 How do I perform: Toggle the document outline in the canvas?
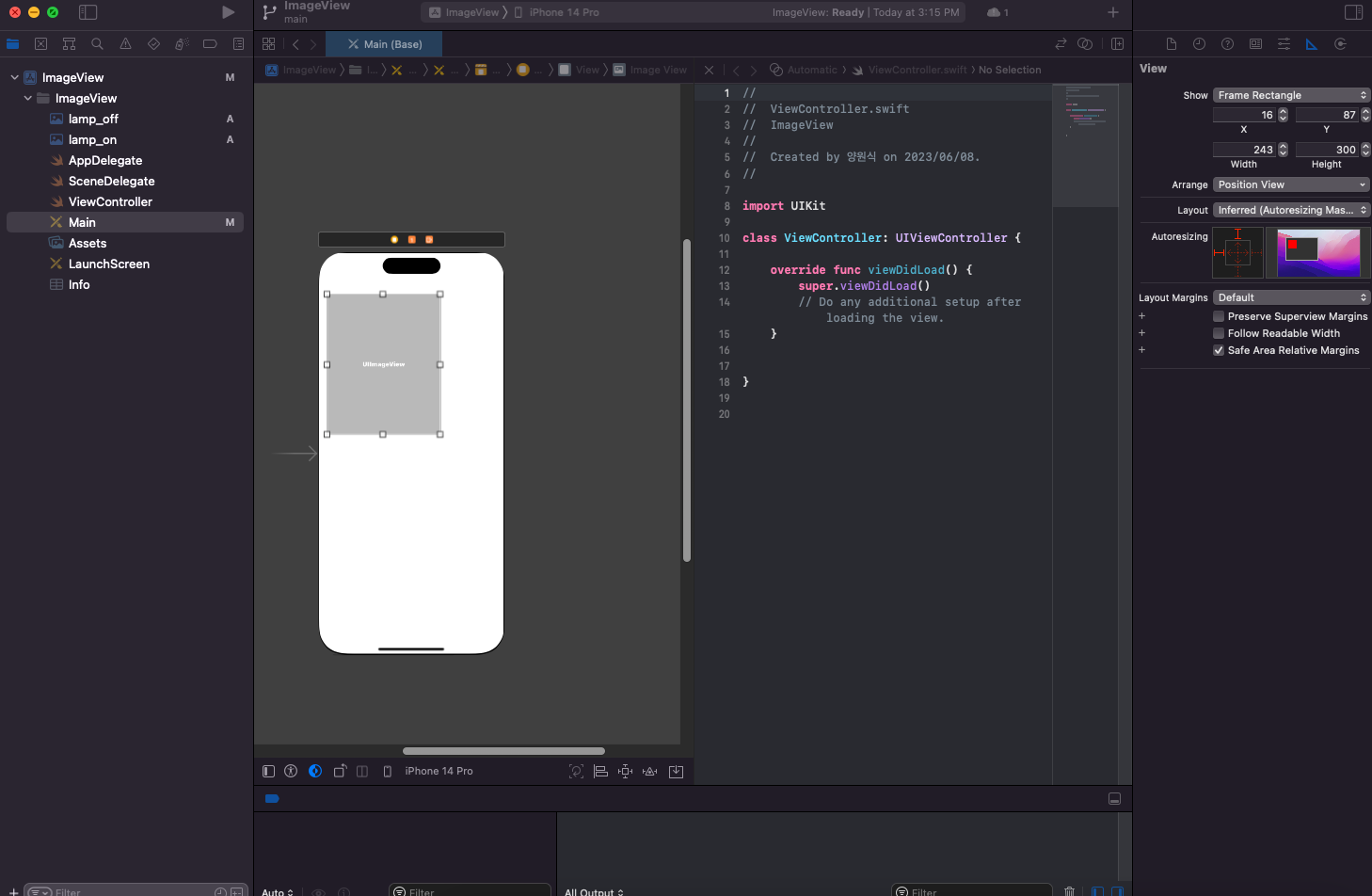(x=268, y=771)
